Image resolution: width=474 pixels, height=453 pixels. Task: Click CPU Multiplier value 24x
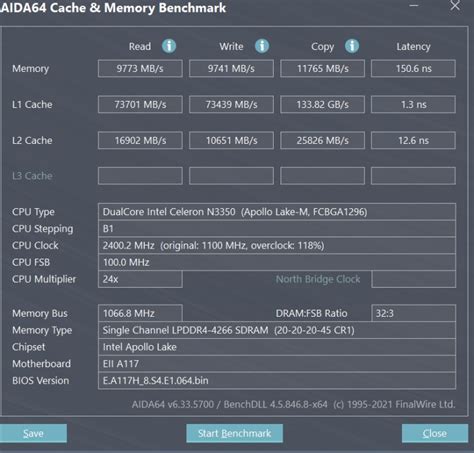click(140, 279)
